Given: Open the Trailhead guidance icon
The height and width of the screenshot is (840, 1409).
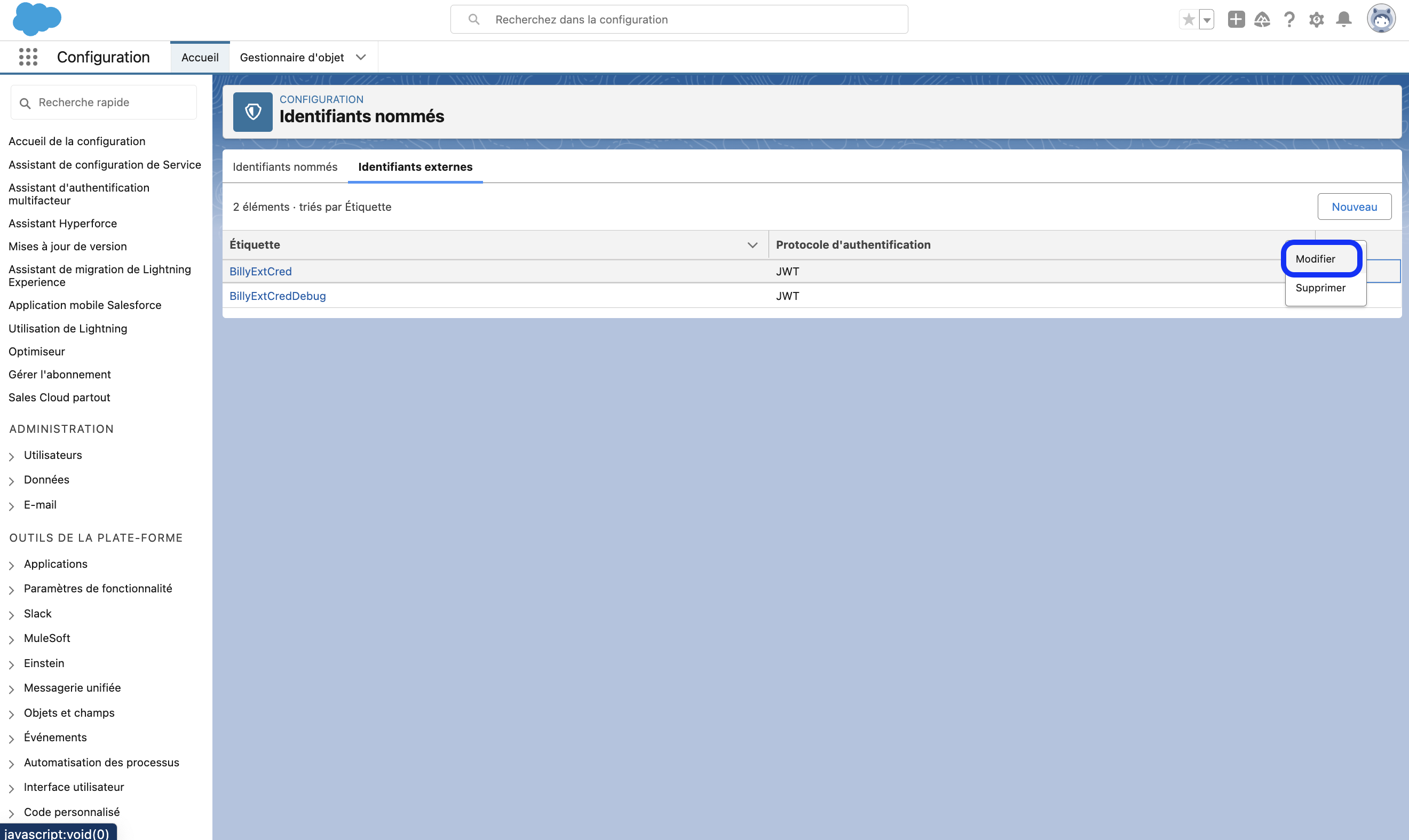Looking at the screenshot, I should click(1262, 20).
